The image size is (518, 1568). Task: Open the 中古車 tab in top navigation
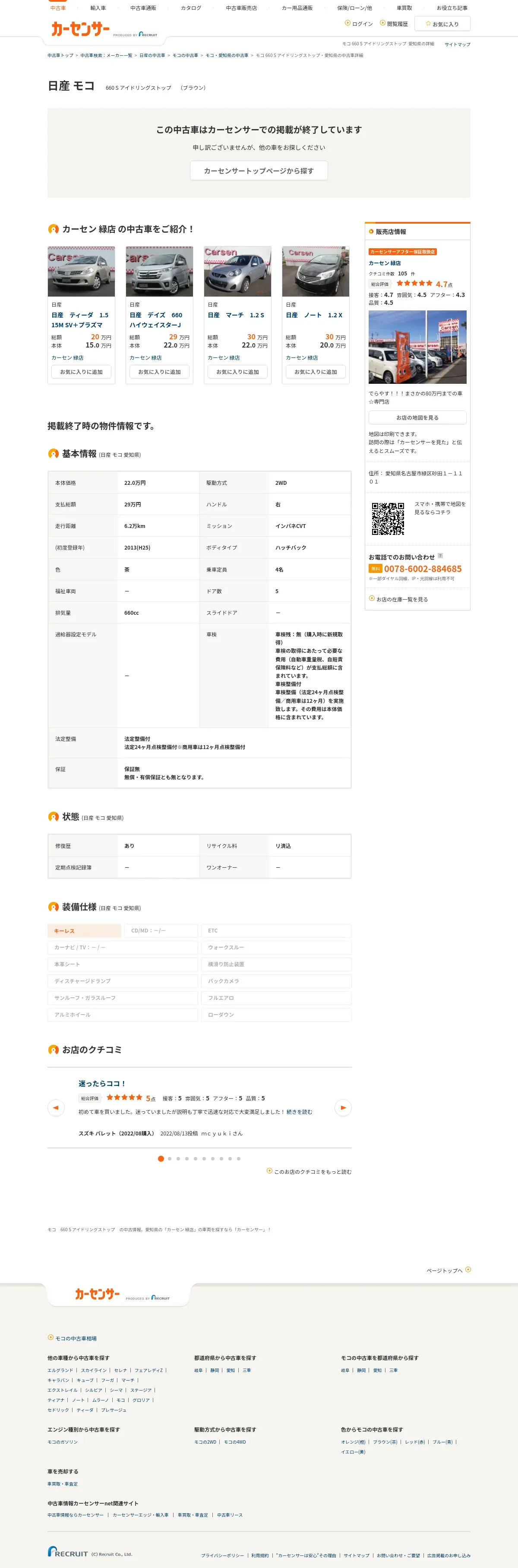[58, 8]
